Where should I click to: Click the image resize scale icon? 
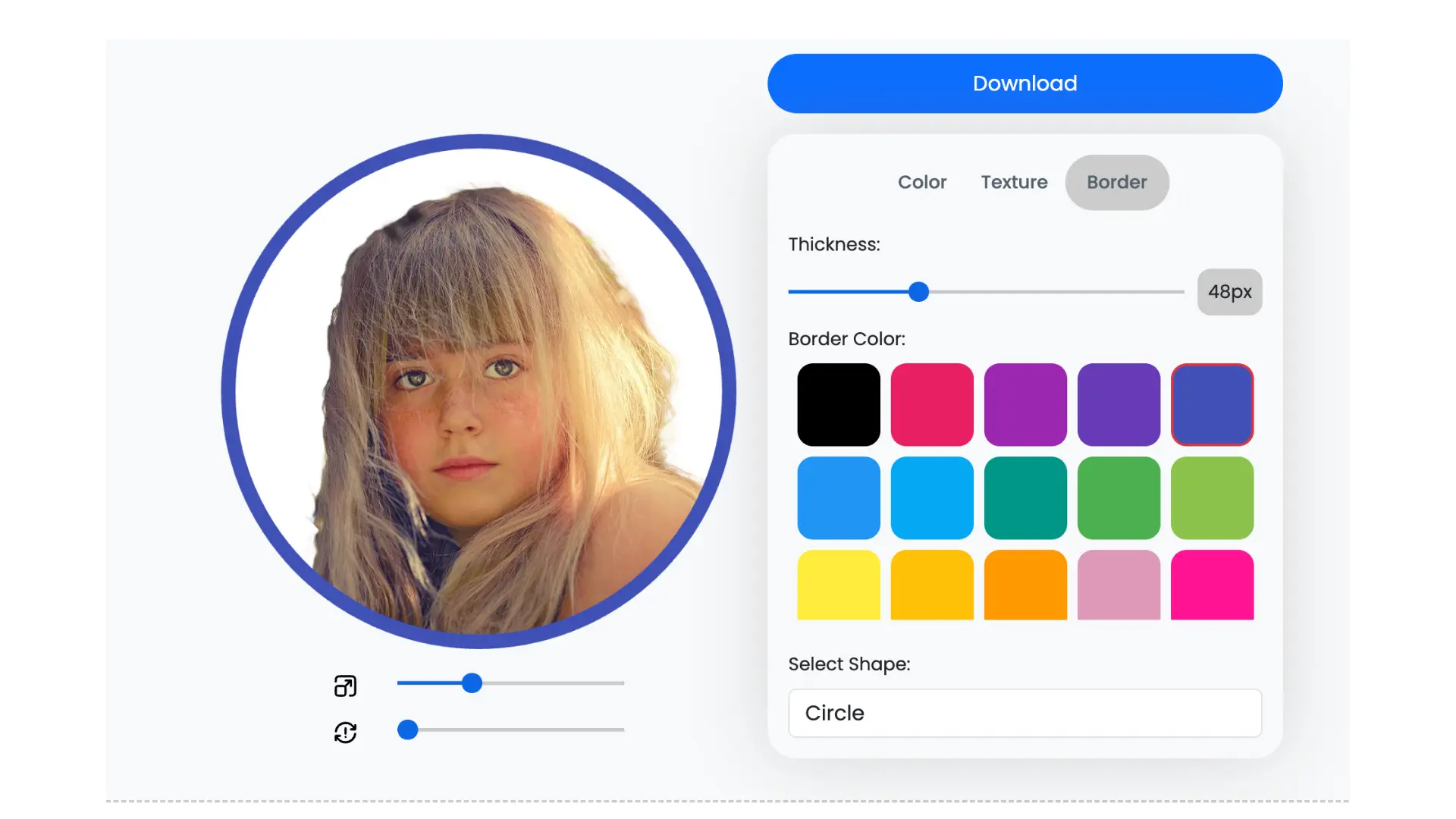345,686
